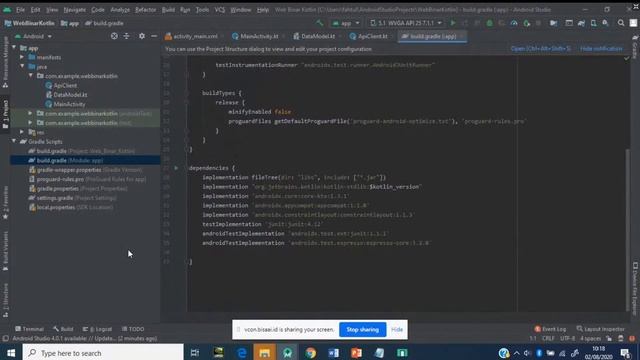640x360 pixels.
Task: Switch to the MainActivity.kt tab
Action: coord(258,36)
